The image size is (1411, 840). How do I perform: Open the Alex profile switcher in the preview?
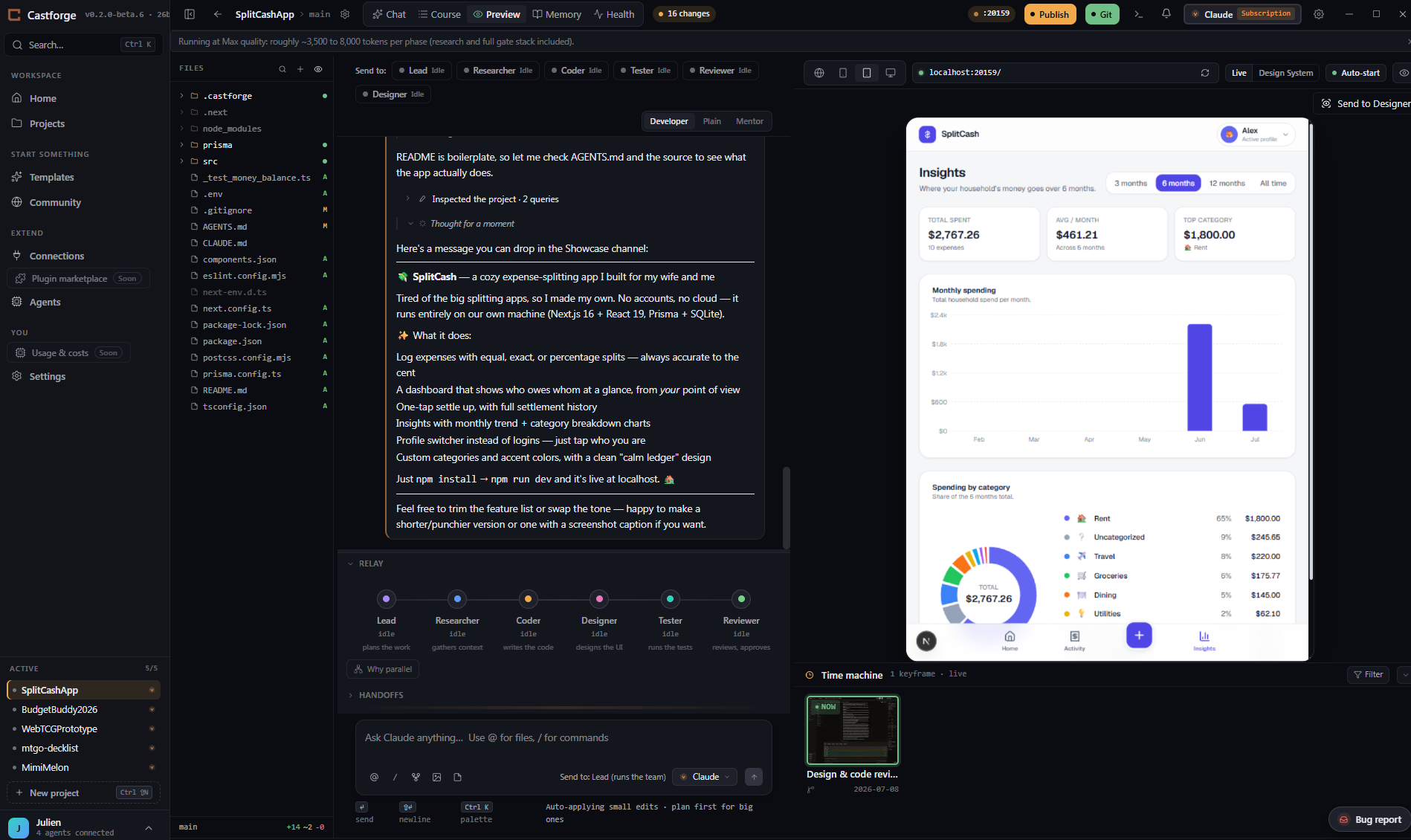1256,134
